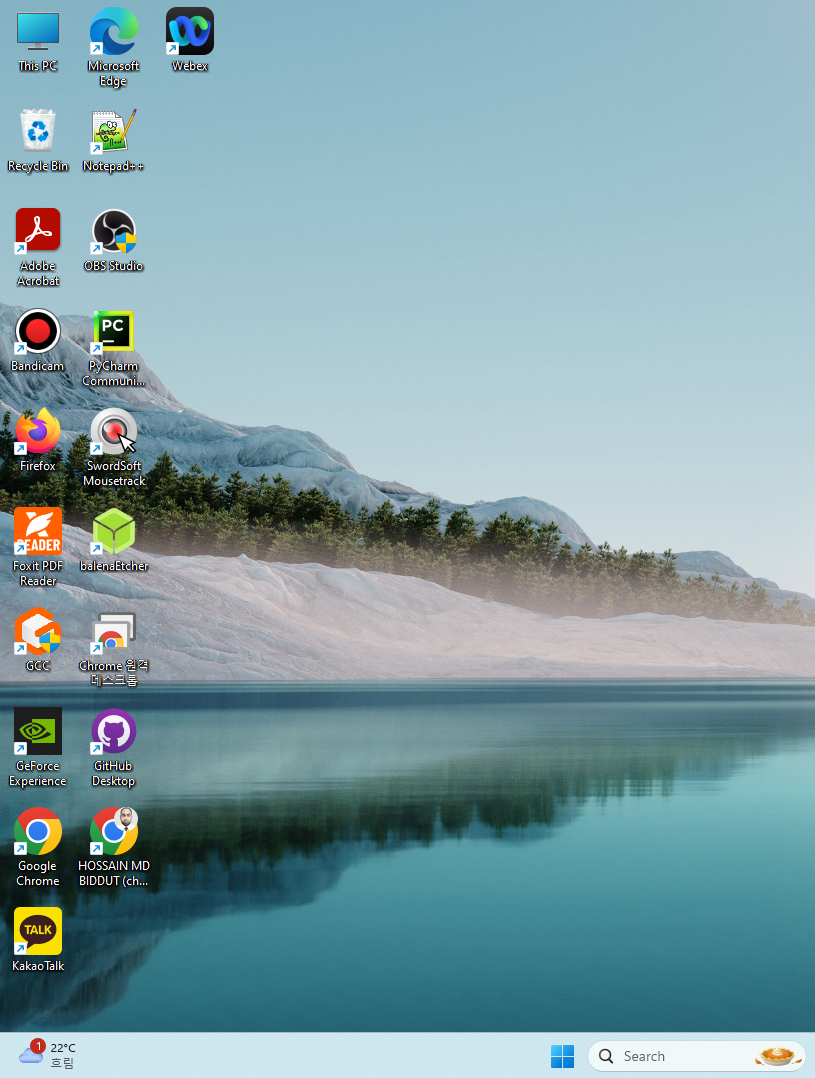Open the Windows Start menu button

pyautogui.click(x=562, y=1056)
